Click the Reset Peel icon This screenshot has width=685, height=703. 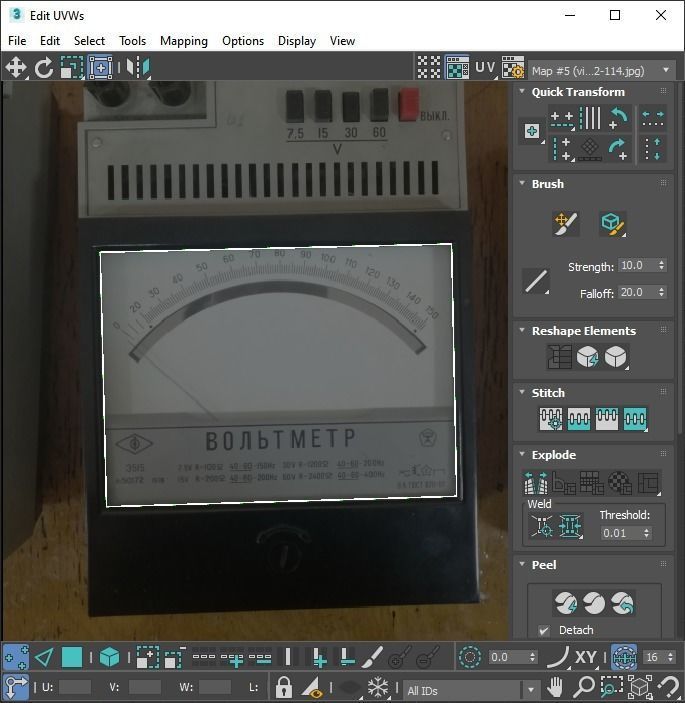click(x=623, y=603)
